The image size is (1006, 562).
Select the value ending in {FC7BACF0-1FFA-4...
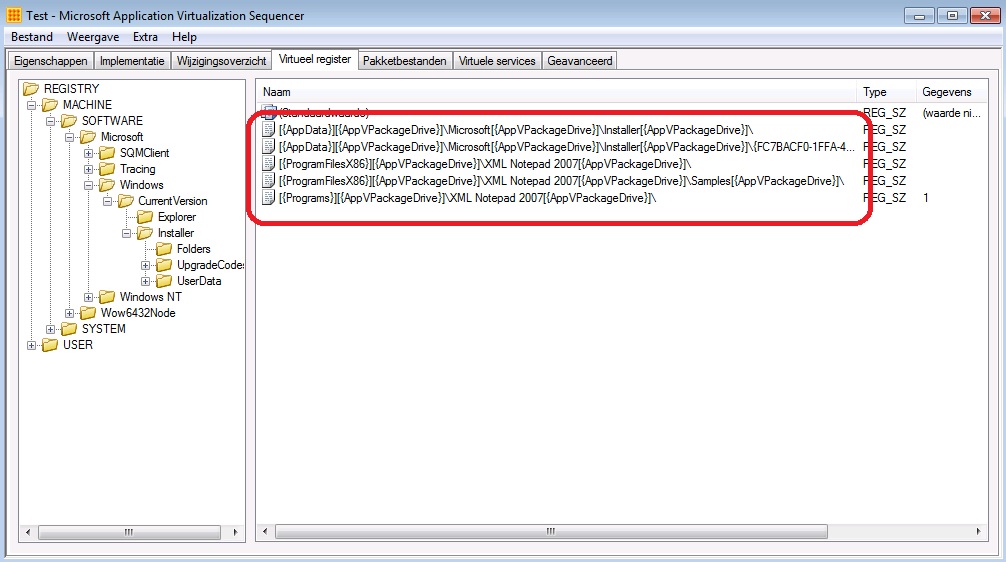click(x=567, y=147)
